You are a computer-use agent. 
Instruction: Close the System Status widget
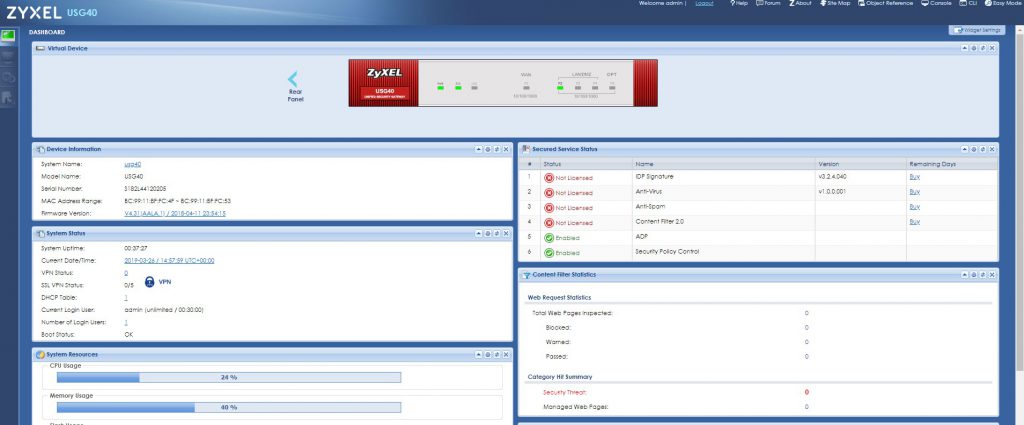pyautogui.click(x=506, y=233)
